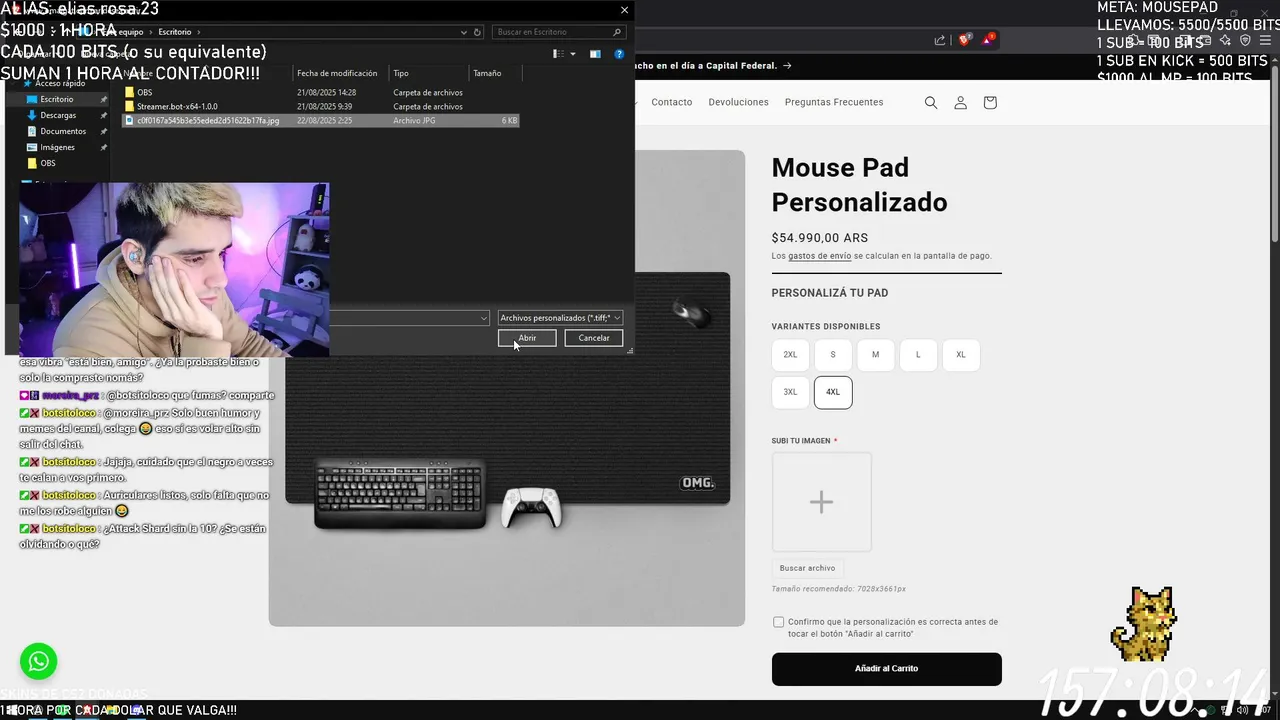Select size variant XL

(961, 355)
